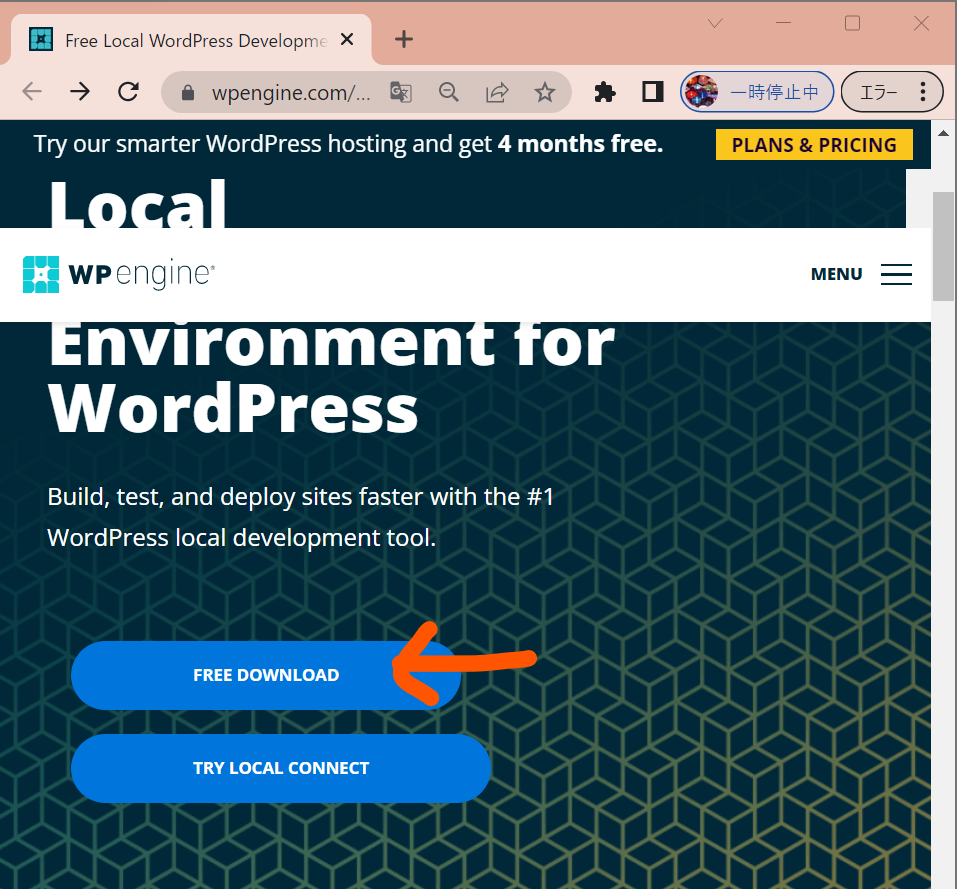Reload the current page
This screenshot has height=889, width=957.
click(x=128, y=92)
